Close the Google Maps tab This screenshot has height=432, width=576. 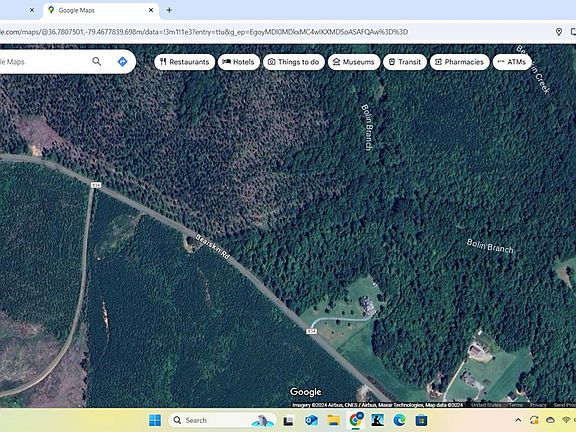pos(151,10)
